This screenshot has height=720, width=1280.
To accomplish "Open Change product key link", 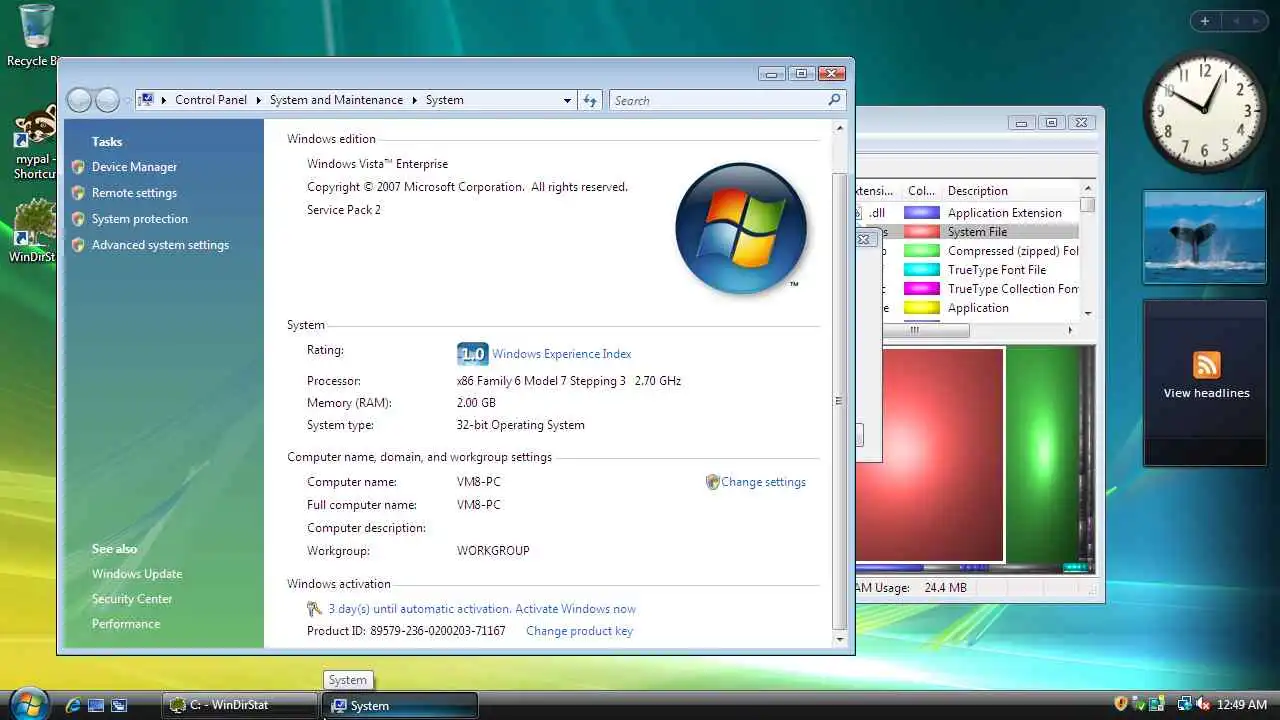I will point(579,631).
